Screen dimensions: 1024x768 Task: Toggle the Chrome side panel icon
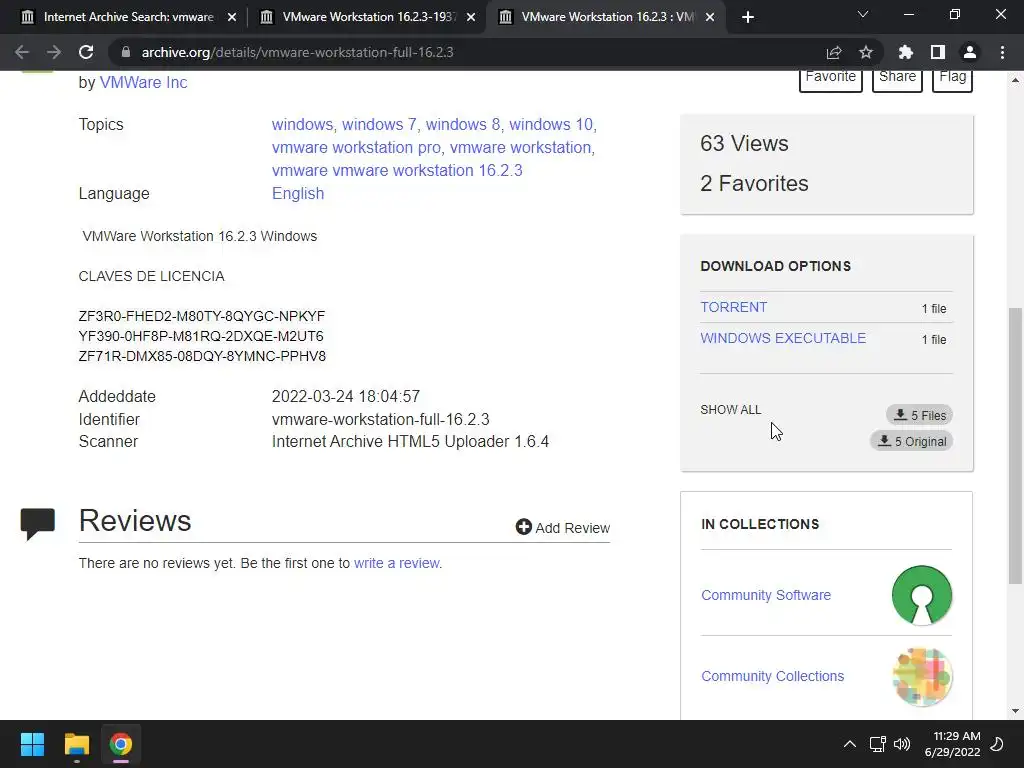(x=938, y=52)
